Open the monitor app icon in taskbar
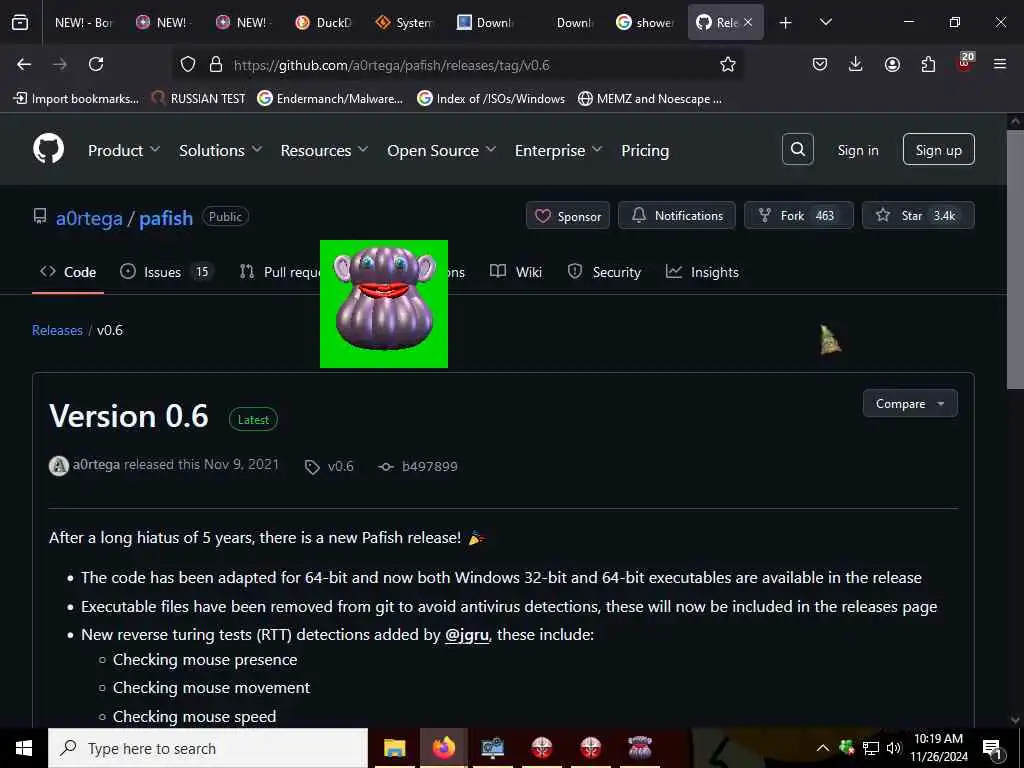This screenshot has width=1024, height=768. (x=492, y=748)
